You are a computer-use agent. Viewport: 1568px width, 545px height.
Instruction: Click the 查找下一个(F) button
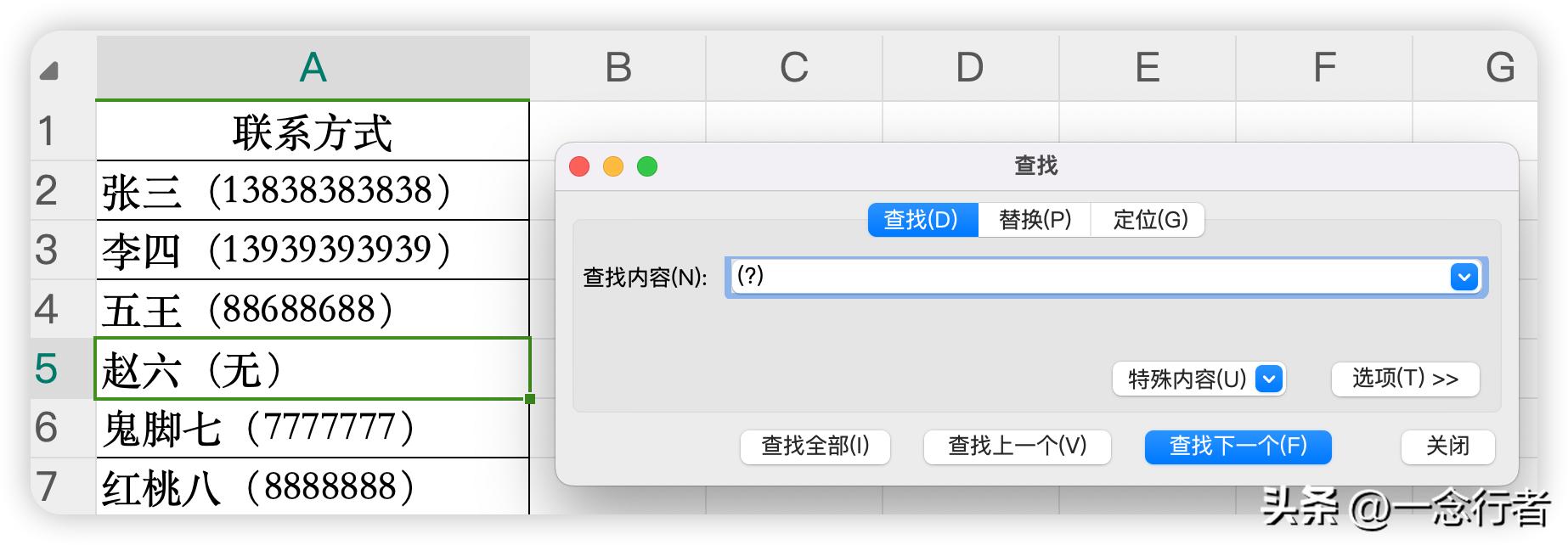click(1238, 447)
